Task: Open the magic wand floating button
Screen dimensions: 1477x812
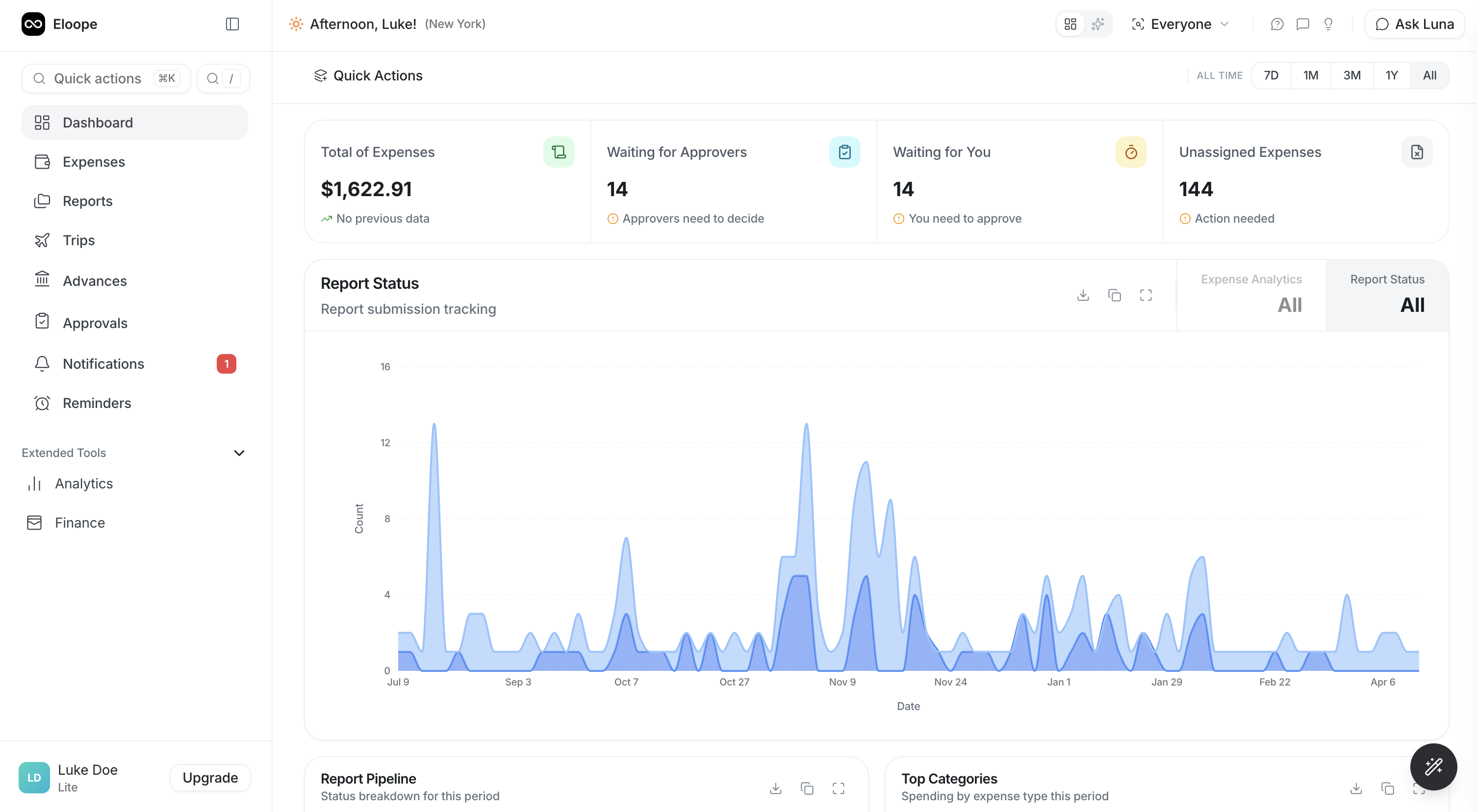Action: [x=1433, y=767]
